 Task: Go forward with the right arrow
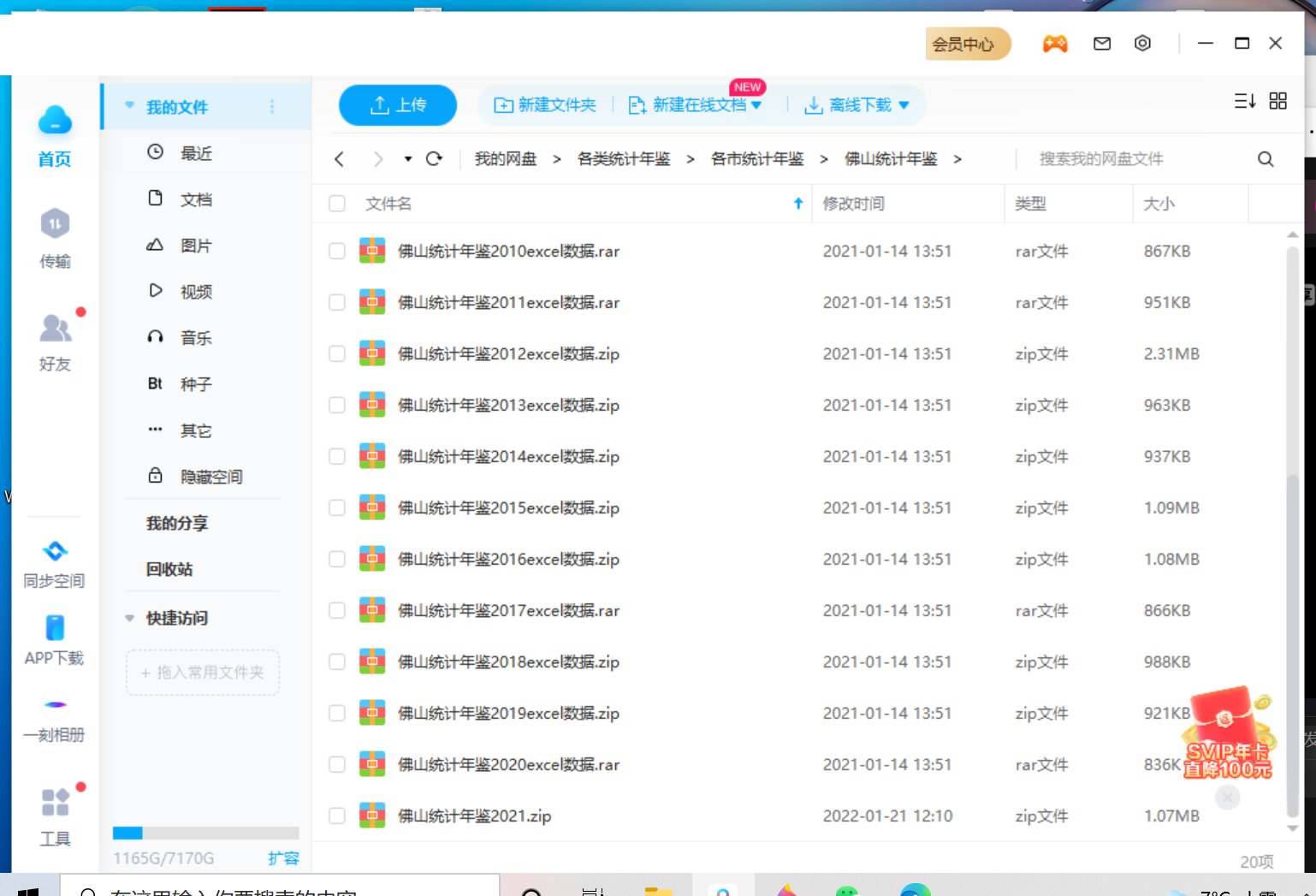pos(378,159)
